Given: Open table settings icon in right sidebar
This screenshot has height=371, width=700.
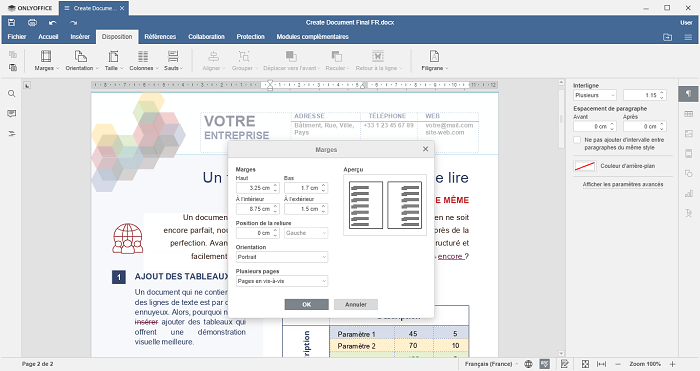Looking at the screenshot, I should tap(688, 114).
